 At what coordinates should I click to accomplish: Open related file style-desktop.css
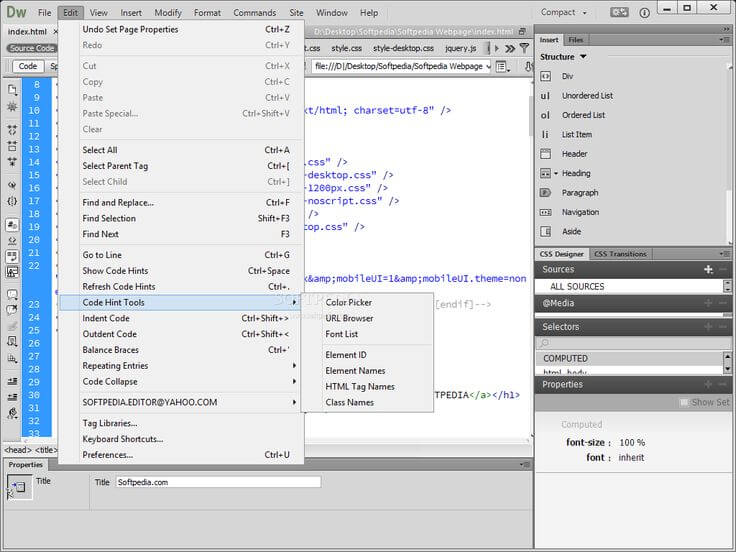point(403,48)
